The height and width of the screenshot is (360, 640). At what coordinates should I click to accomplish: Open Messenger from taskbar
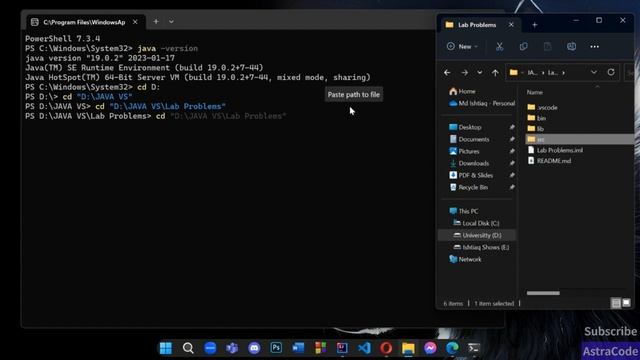pos(430,348)
